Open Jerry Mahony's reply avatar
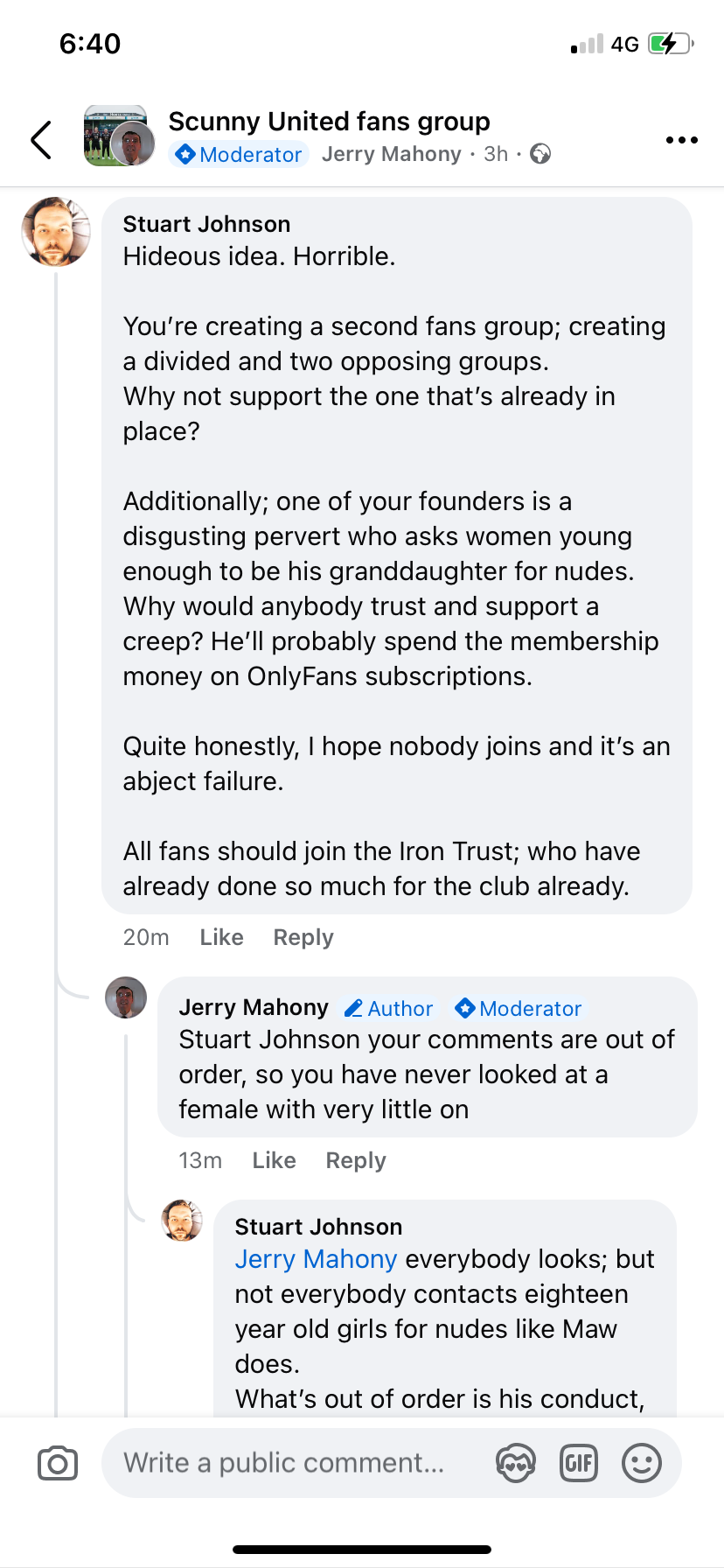 click(126, 997)
